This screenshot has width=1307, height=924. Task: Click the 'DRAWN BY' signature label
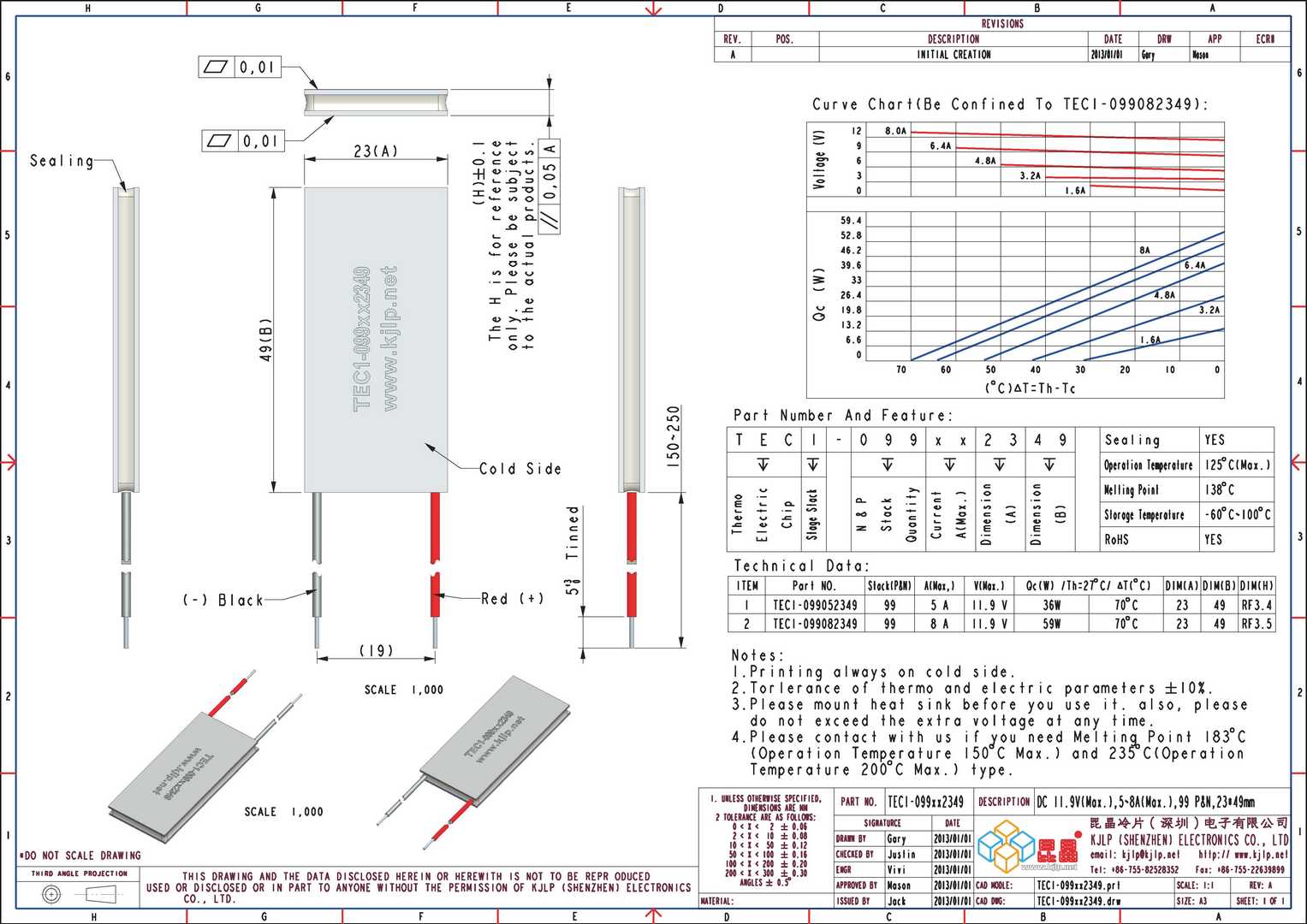851,838
